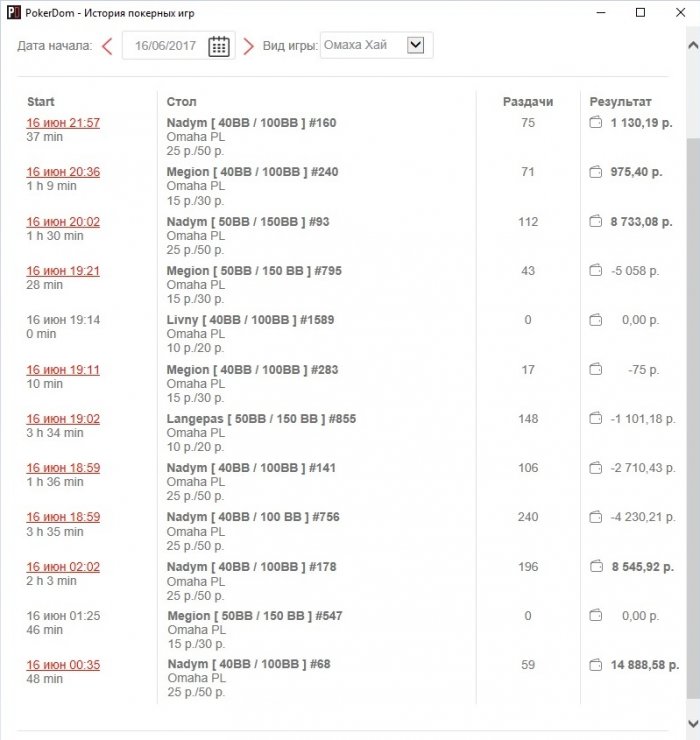Screen dimensions: 700x740
Task: Click wallet icon next to -1 101,18 р.
Action: (x=596, y=418)
